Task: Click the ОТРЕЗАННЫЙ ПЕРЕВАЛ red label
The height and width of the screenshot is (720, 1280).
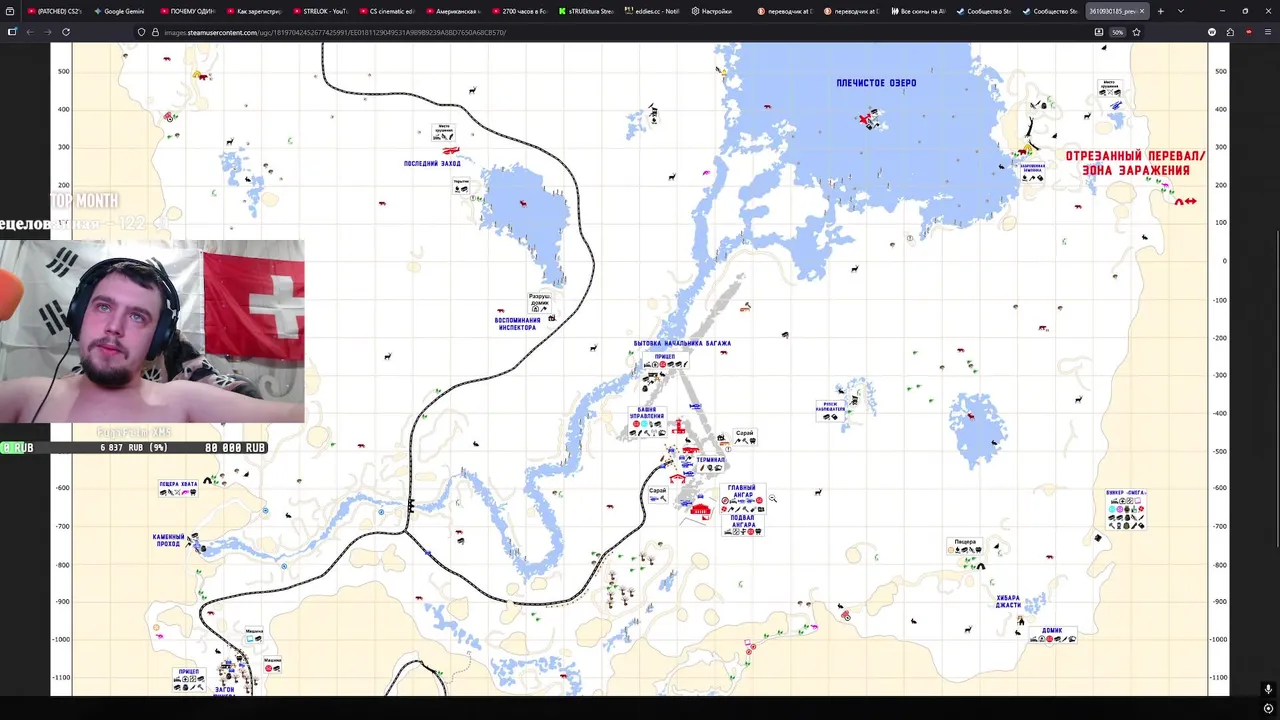Action: point(1135,156)
